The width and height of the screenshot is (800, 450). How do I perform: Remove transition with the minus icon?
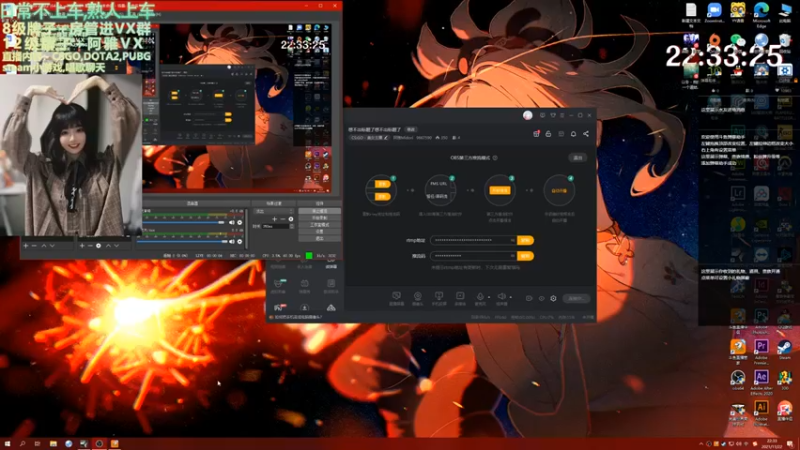283,219
